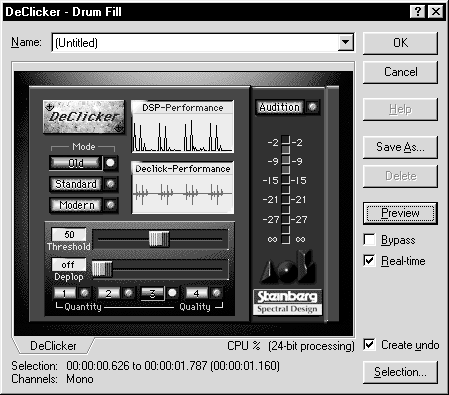Select Modern mode LED indicator
This screenshot has width=449, height=395.
[110, 205]
